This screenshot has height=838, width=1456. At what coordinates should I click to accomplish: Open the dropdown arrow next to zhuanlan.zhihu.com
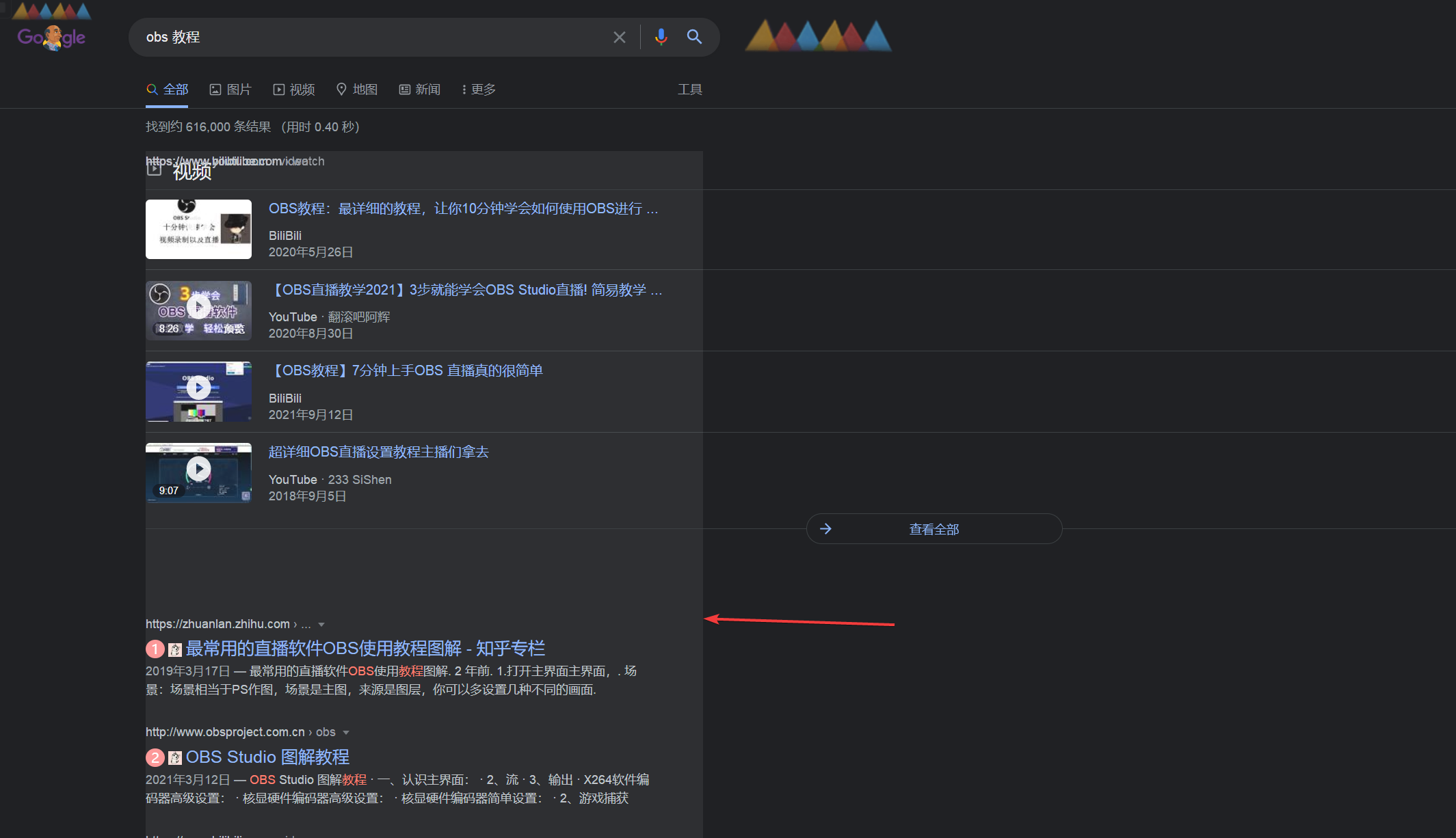321,624
